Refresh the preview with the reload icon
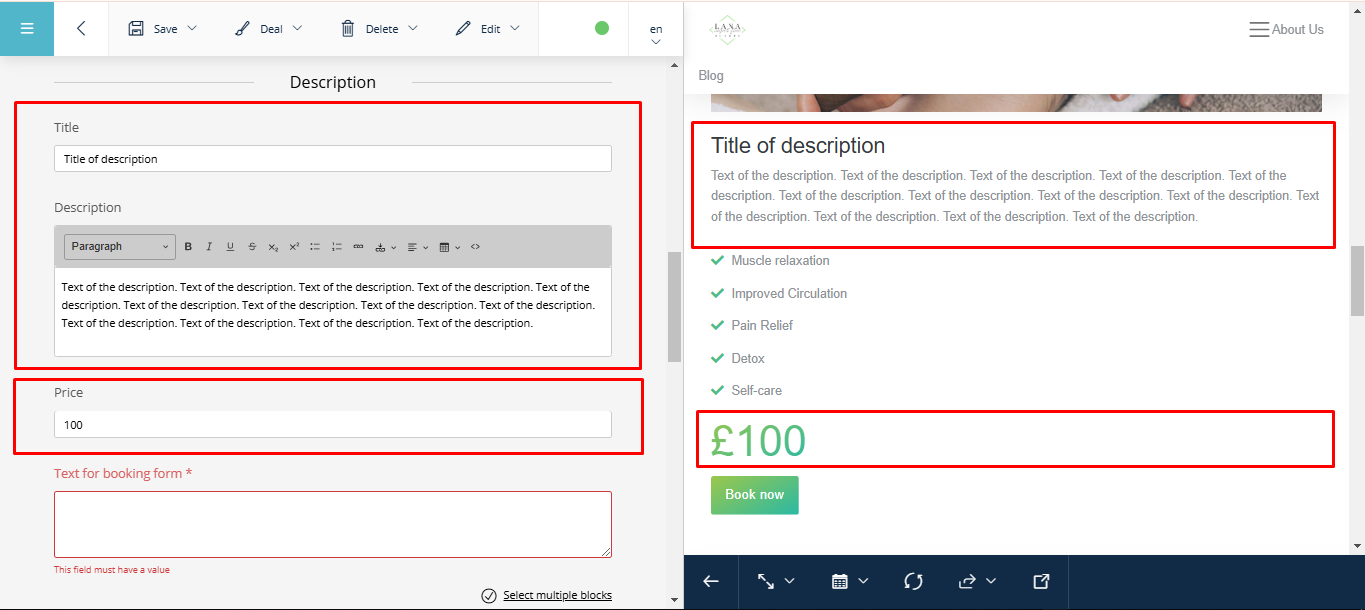The height and width of the screenshot is (610, 1365). [x=913, y=581]
